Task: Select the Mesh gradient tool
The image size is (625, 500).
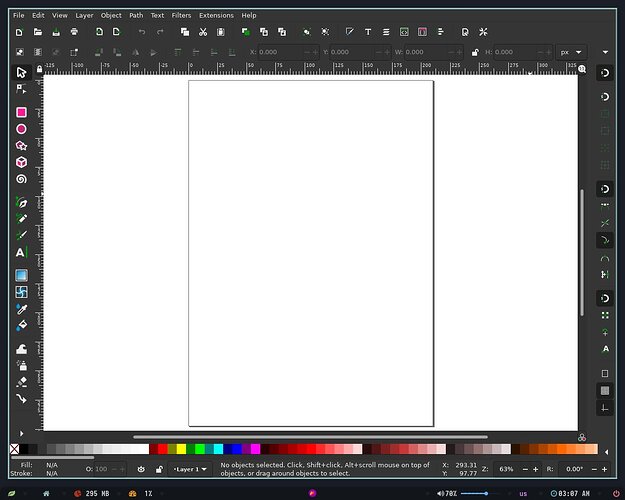Action: (22, 292)
